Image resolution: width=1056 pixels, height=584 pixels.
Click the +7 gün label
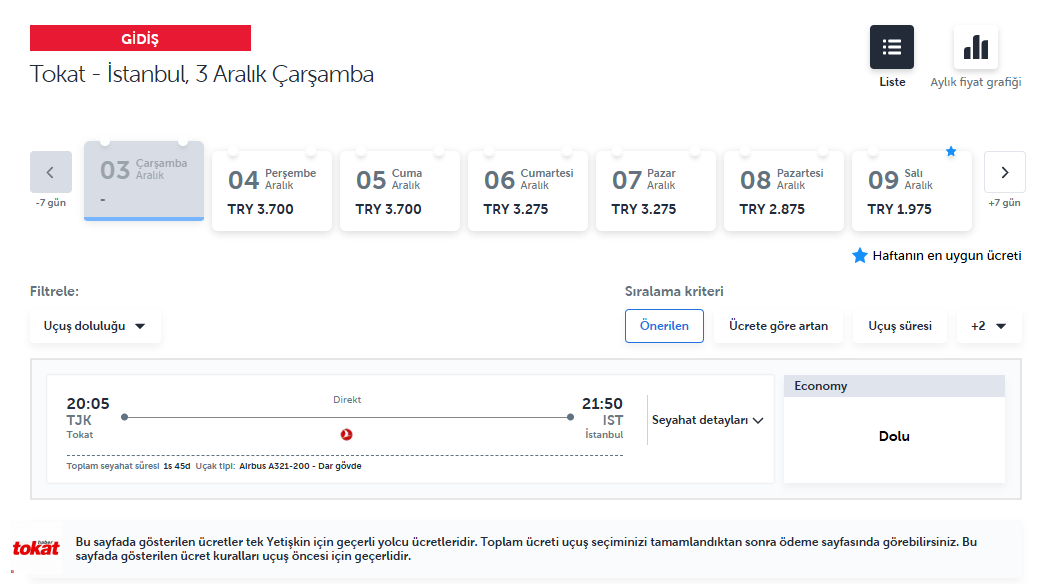[x=1004, y=203]
